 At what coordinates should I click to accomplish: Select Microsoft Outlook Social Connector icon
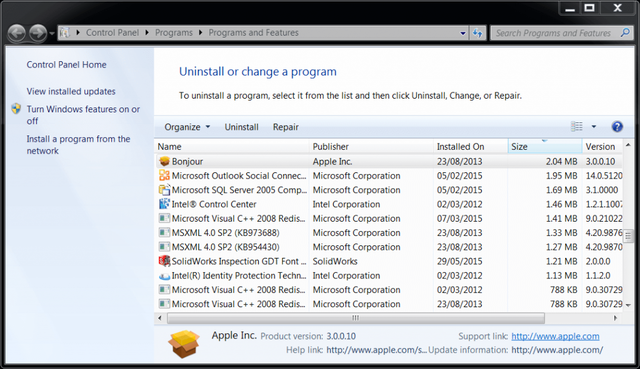click(164, 176)
